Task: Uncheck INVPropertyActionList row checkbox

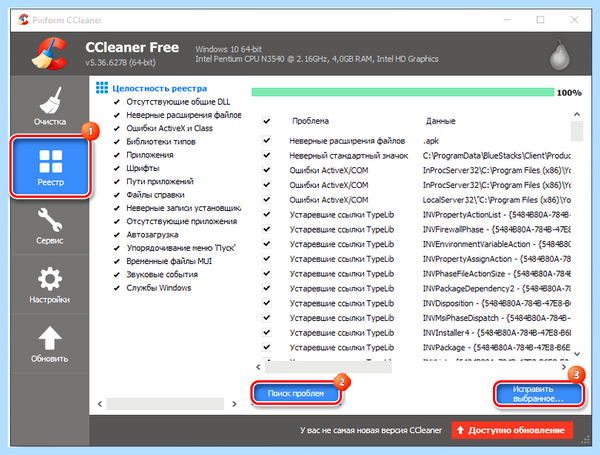Action: [267, 214]
